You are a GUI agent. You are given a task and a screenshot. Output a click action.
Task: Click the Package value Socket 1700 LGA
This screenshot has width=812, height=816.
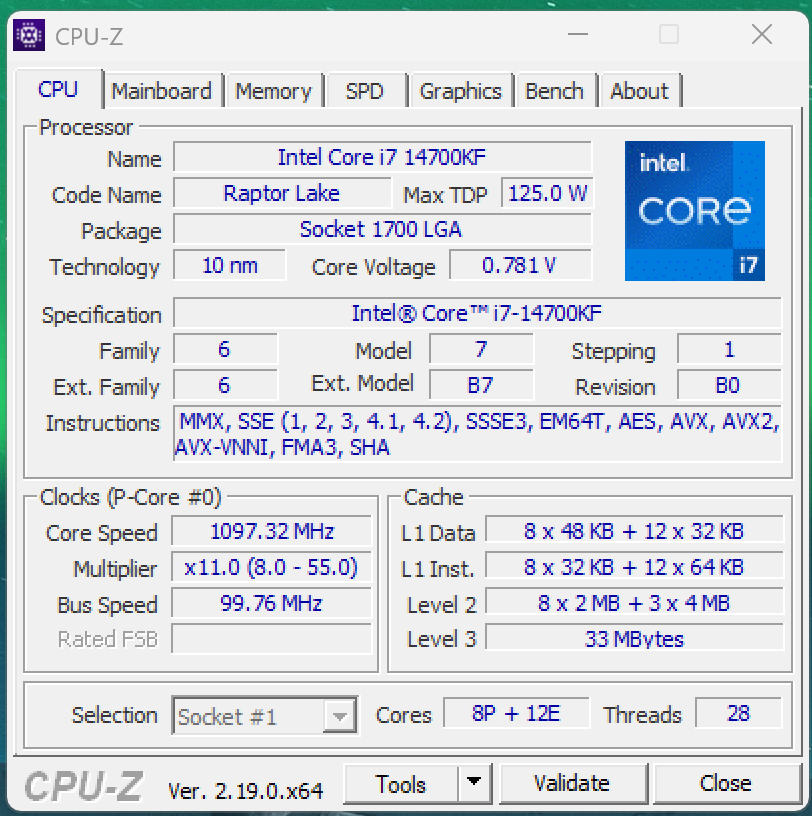[383, 229]
